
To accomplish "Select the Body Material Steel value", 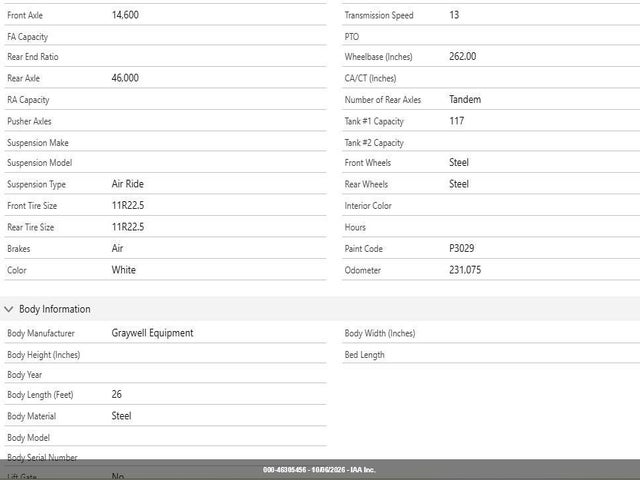I will (x=121, y=416).
